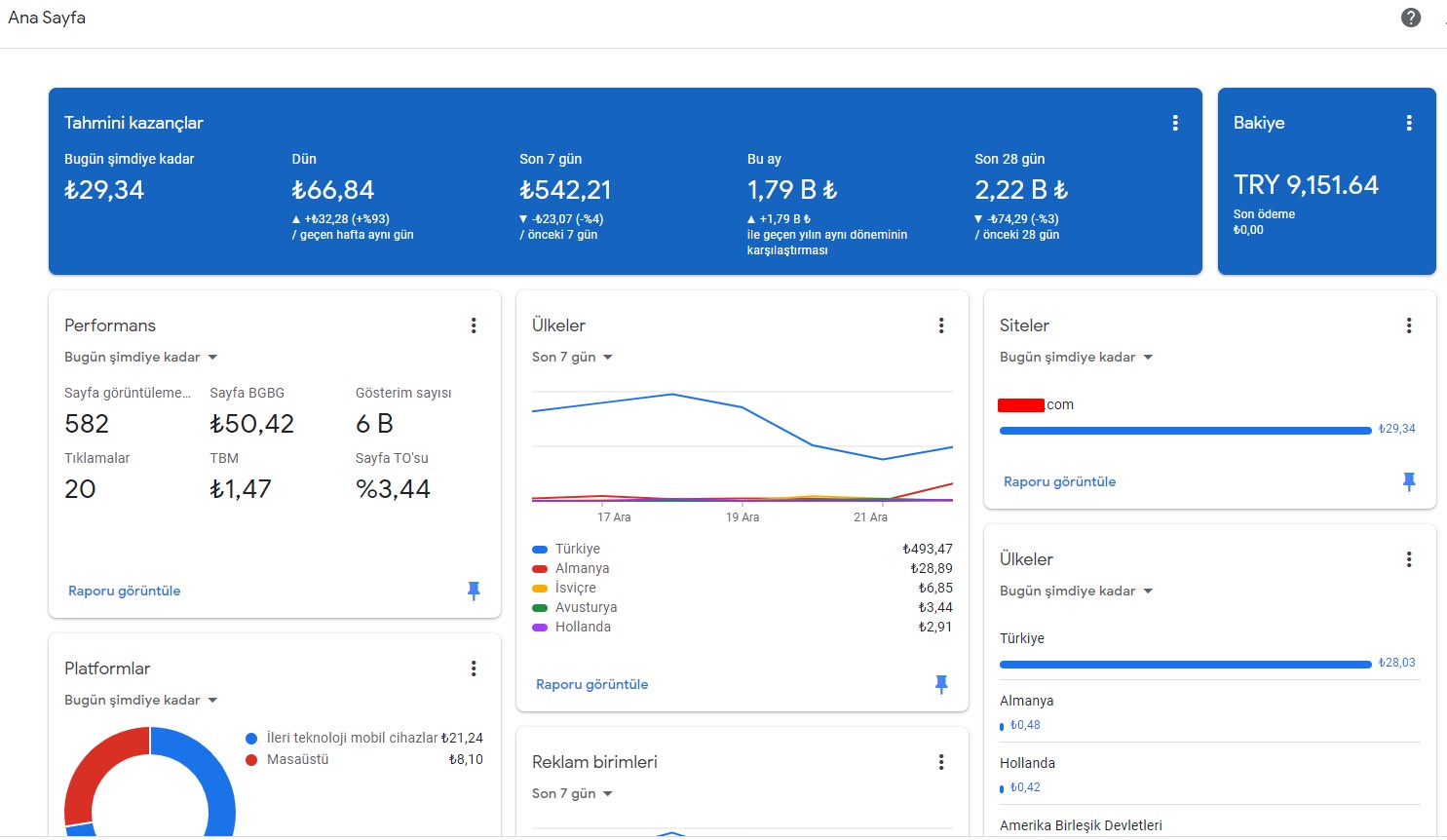The image size is (1447, 840).
Task: Toggle pin on the Siteler card
Action: point(1409,481)
